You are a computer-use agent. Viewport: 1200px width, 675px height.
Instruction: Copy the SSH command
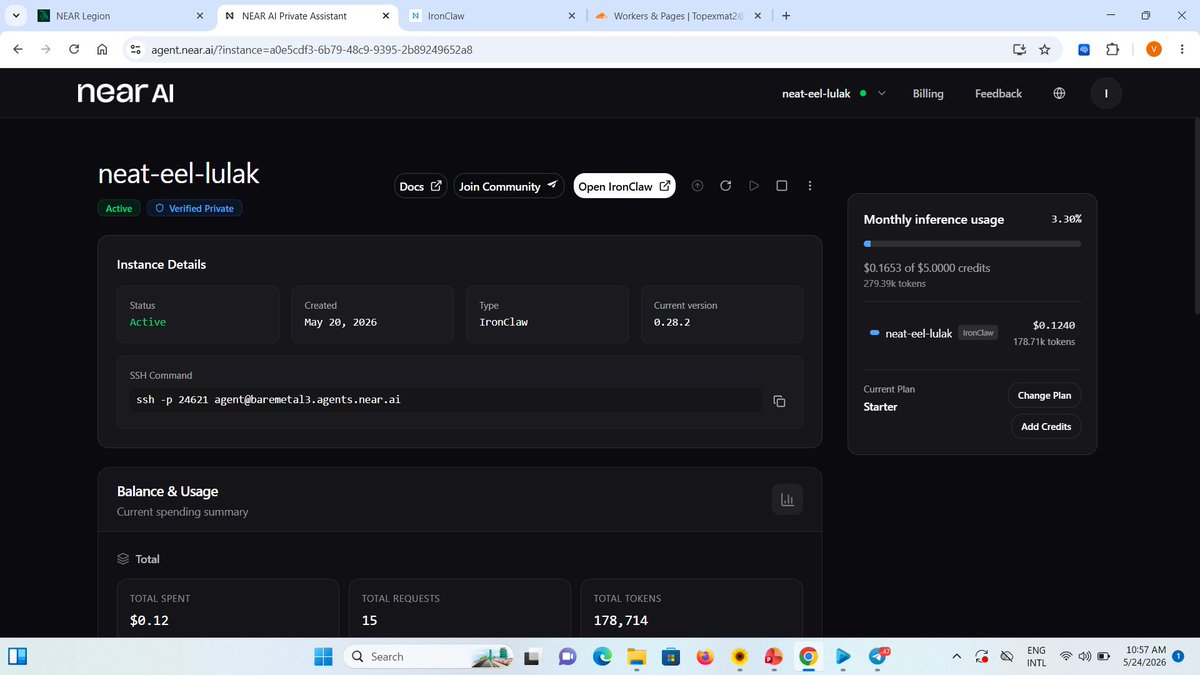click(x=780, y=401)
